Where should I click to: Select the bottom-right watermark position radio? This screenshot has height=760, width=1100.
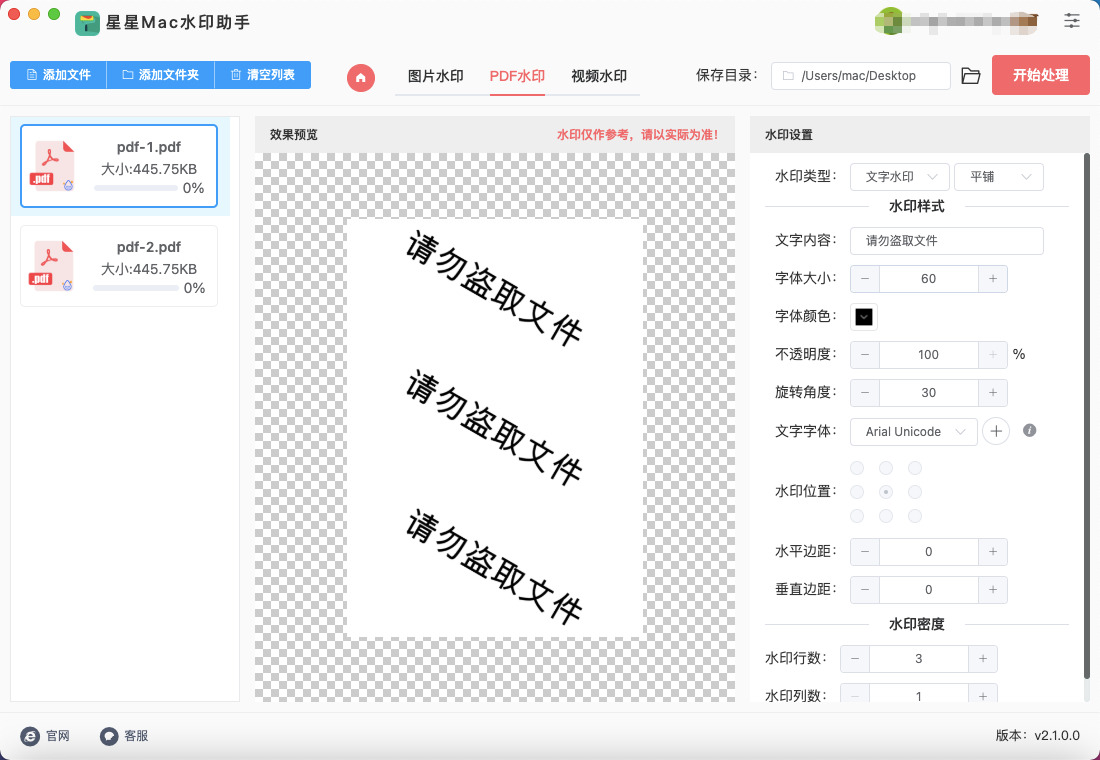coord(914,516)
